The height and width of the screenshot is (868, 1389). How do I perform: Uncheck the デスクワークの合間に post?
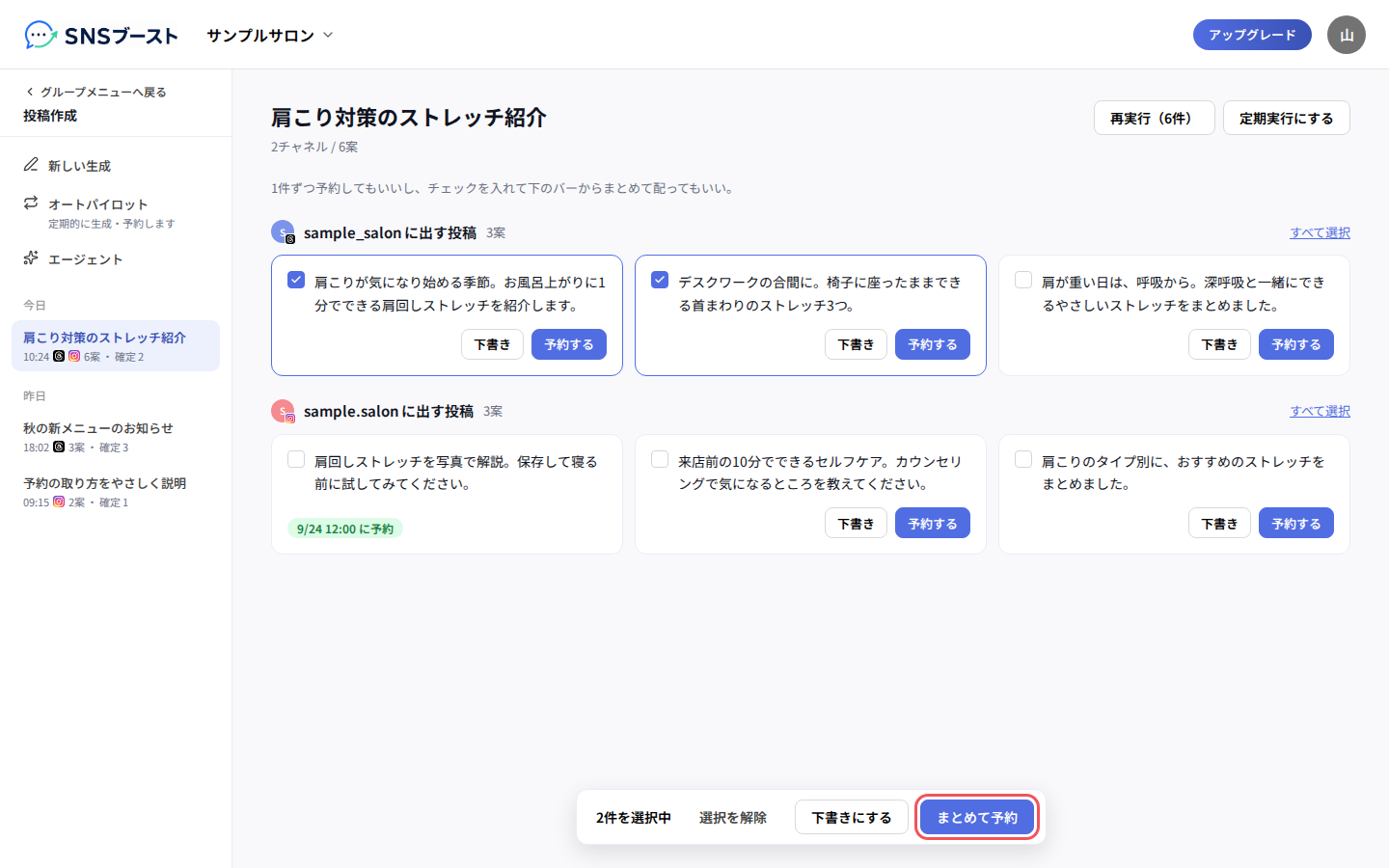pos(660,280)
